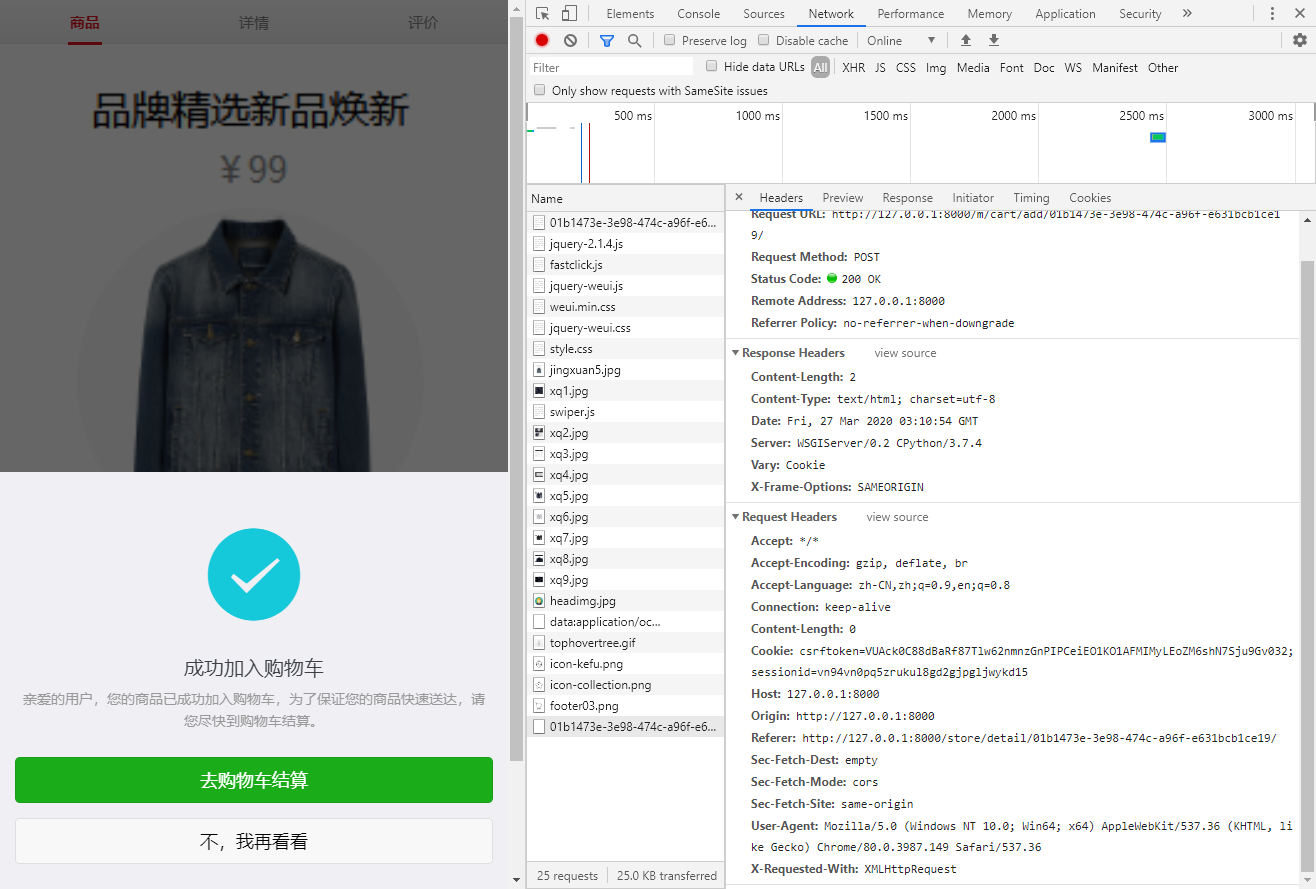Screen dimensions: 1316x889
Task: Export HAR file download arrow
Action: point(993,41)
